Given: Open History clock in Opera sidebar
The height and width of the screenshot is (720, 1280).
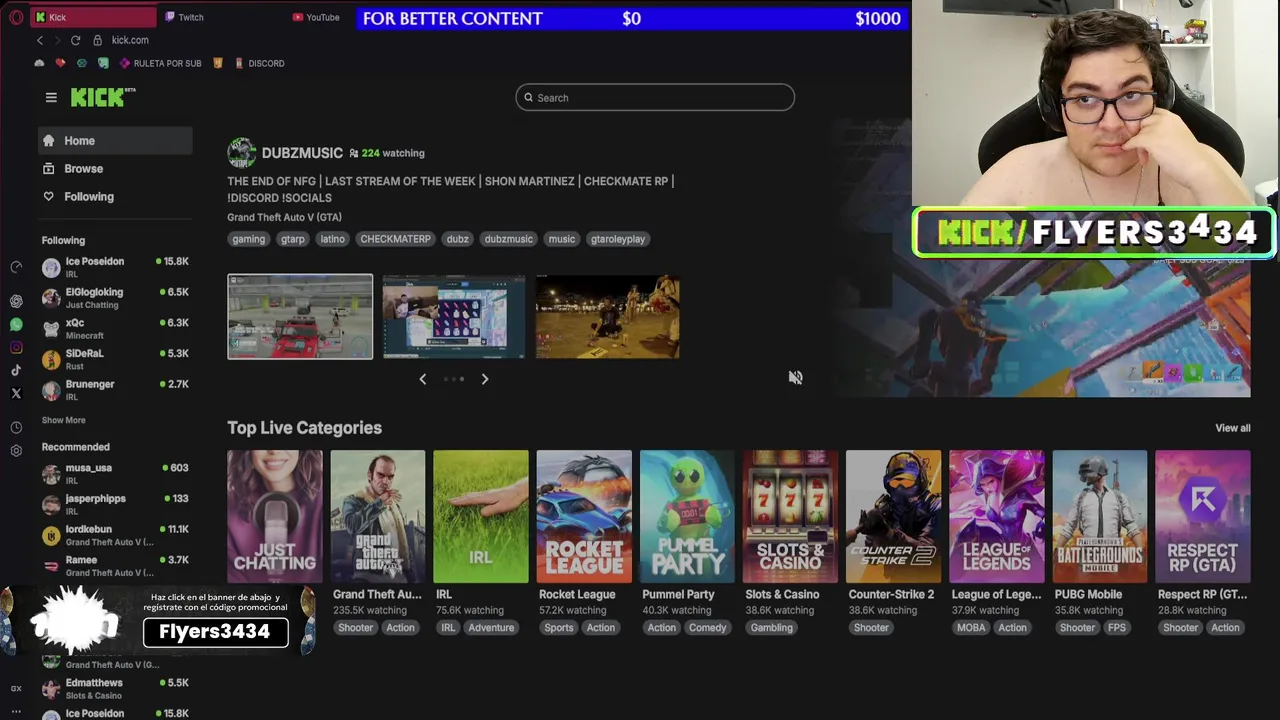Looking at the screenshot, I should coord(16,427).
